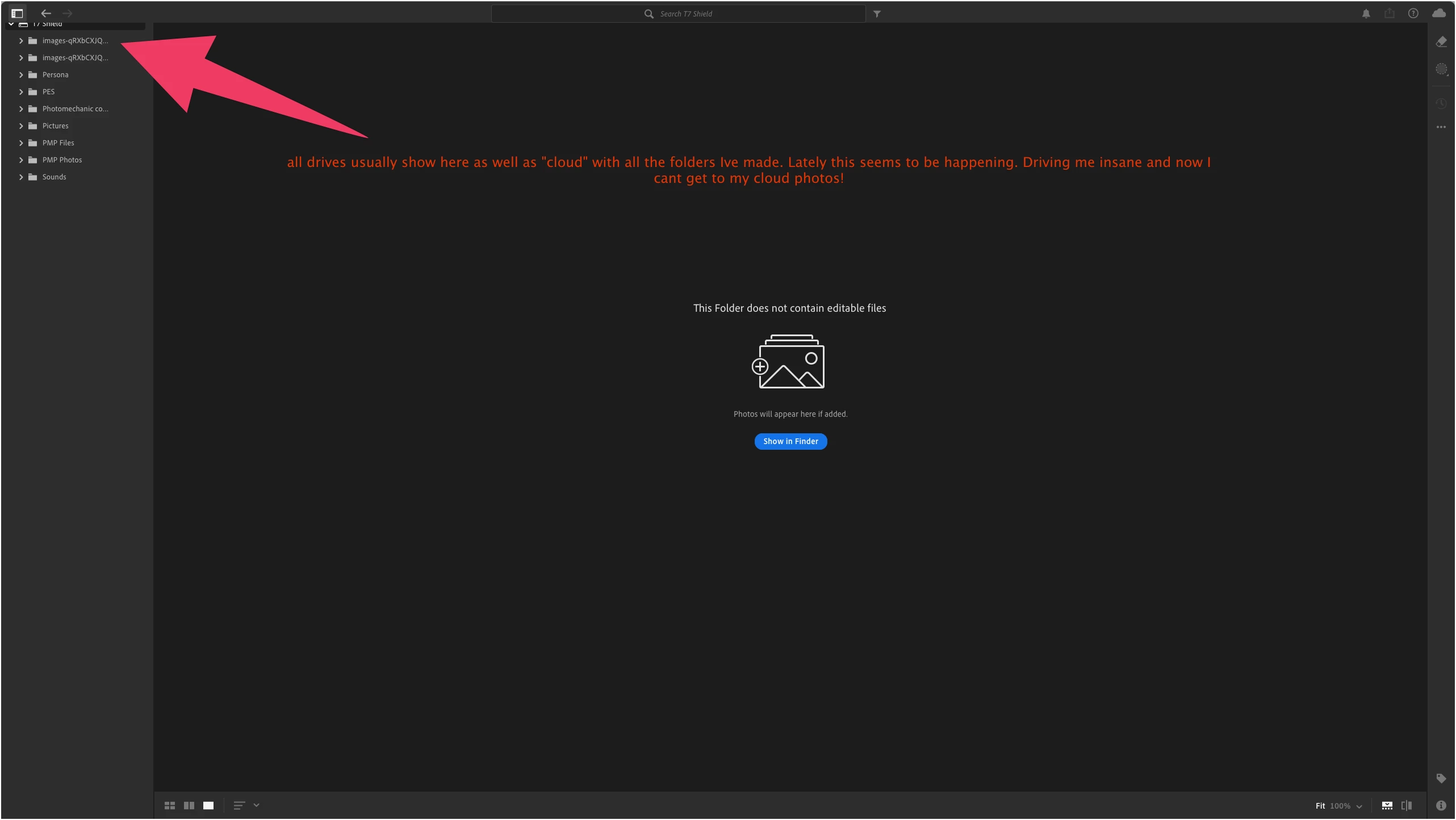Select the Healing eraser tool

(1441, 41)
